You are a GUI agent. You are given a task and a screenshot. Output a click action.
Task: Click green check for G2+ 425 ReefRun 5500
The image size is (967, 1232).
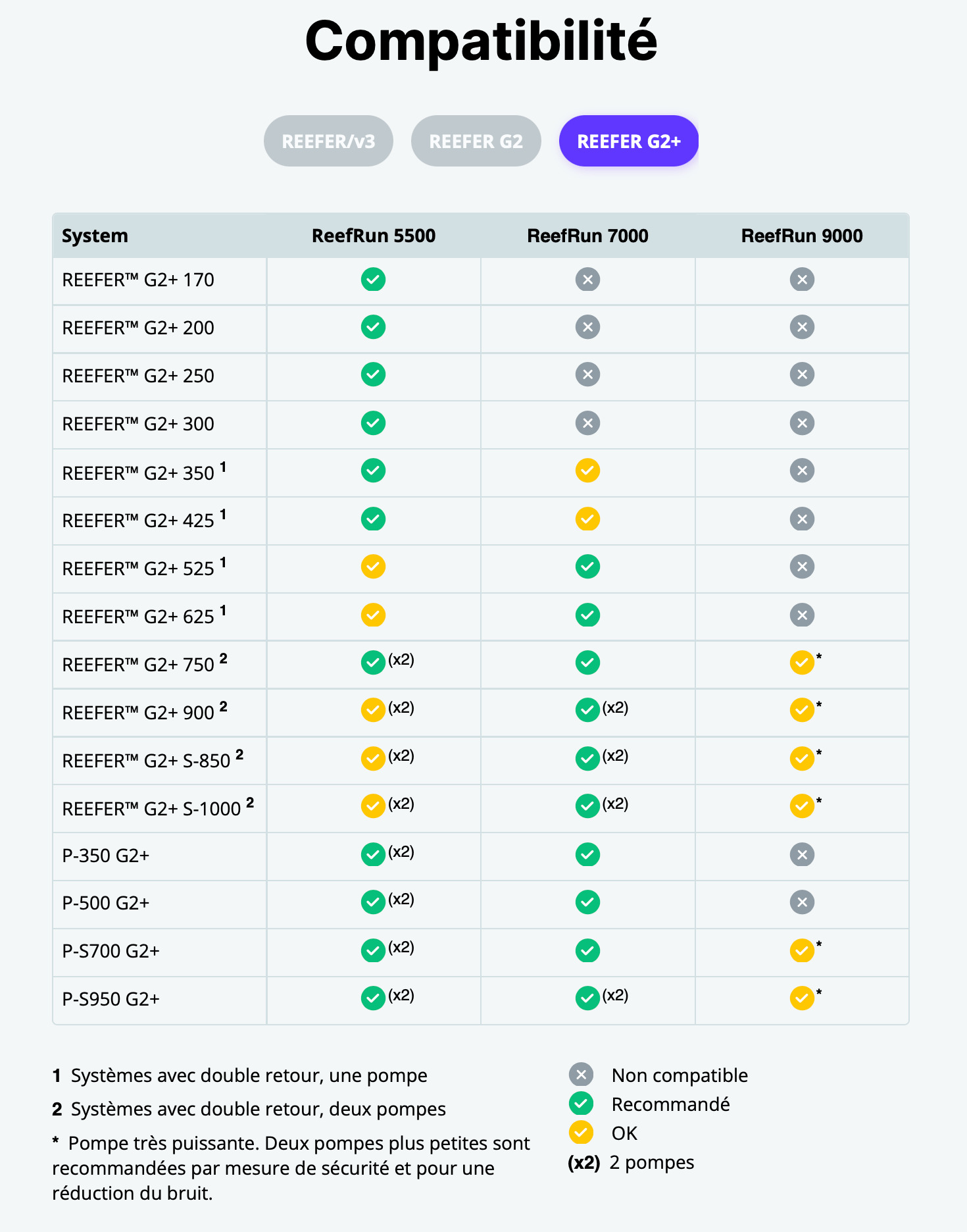click(373, 519)
